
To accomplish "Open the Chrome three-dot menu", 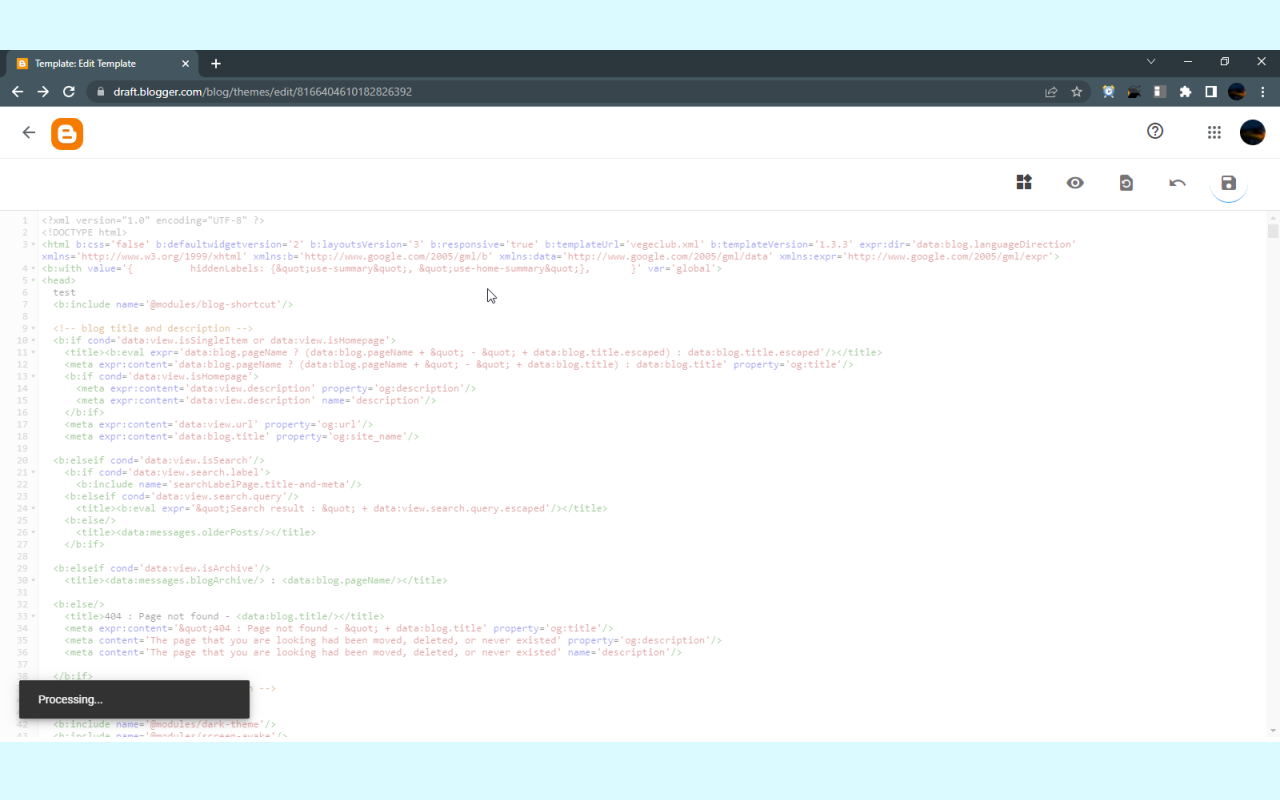I will [x=1262, y=91].
